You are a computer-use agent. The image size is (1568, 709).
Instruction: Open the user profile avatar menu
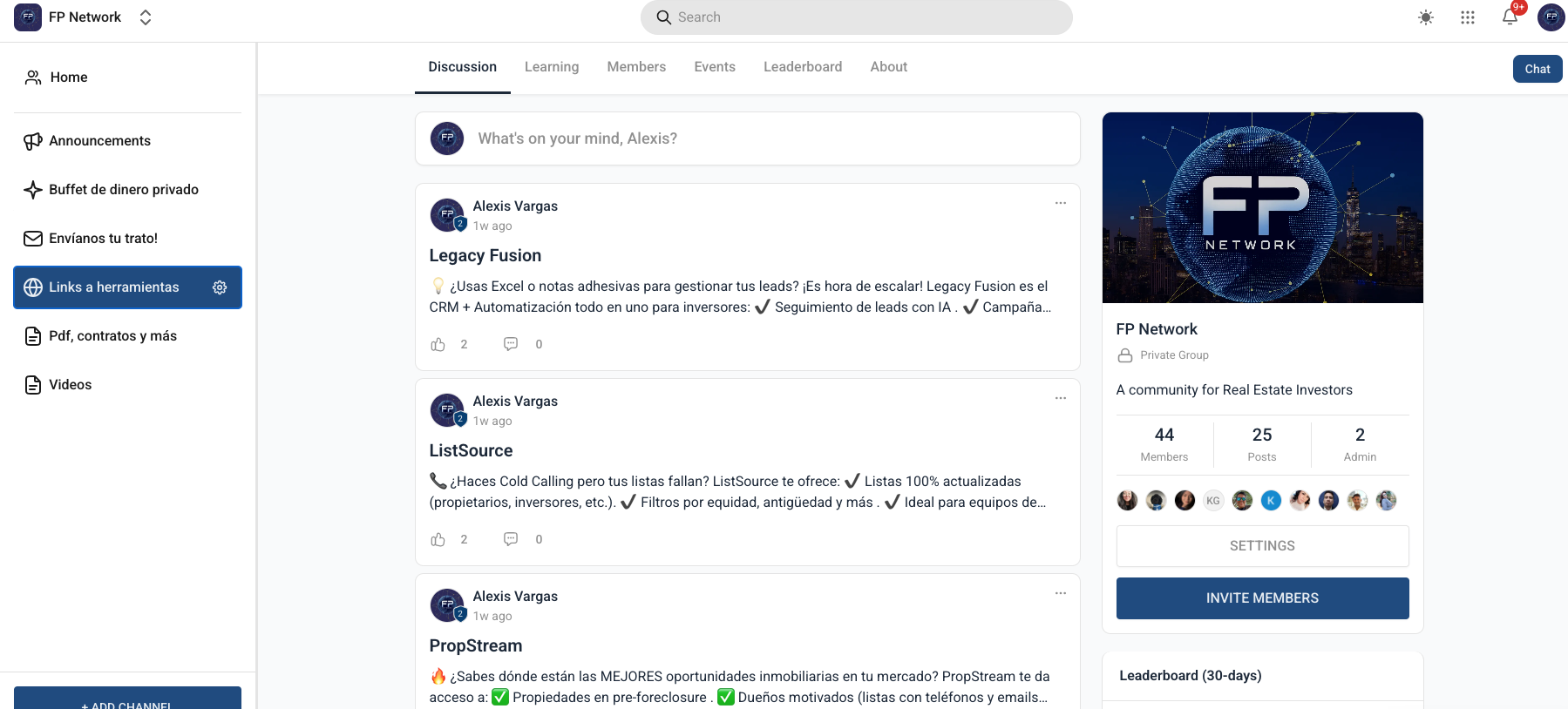pos(1551,17)
